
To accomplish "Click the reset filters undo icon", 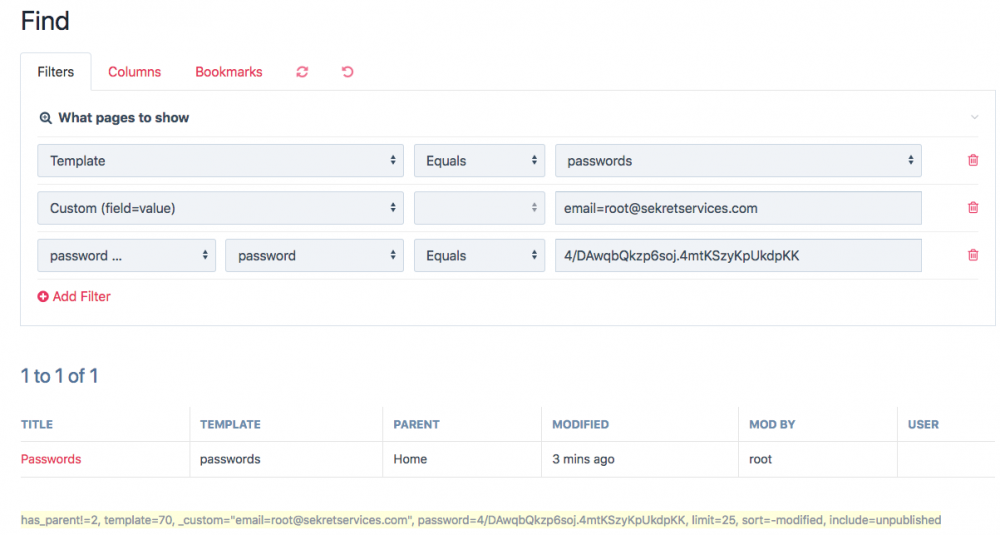I will (347, 72).
